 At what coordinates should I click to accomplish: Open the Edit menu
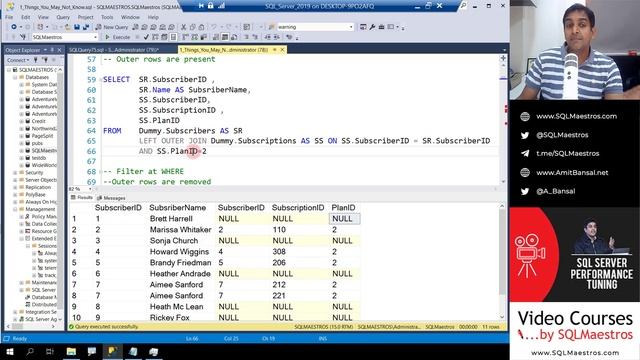click(x=26, y=17)
